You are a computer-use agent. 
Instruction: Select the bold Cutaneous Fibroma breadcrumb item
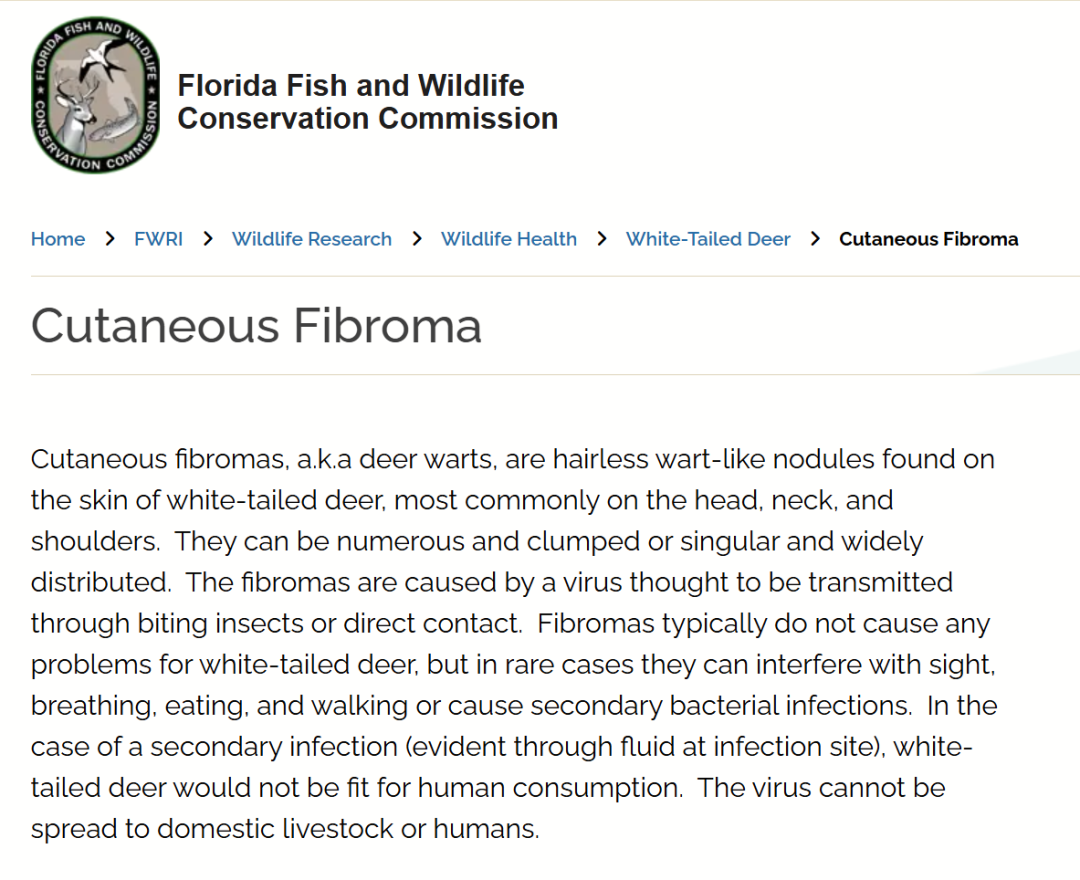point(928,239)
